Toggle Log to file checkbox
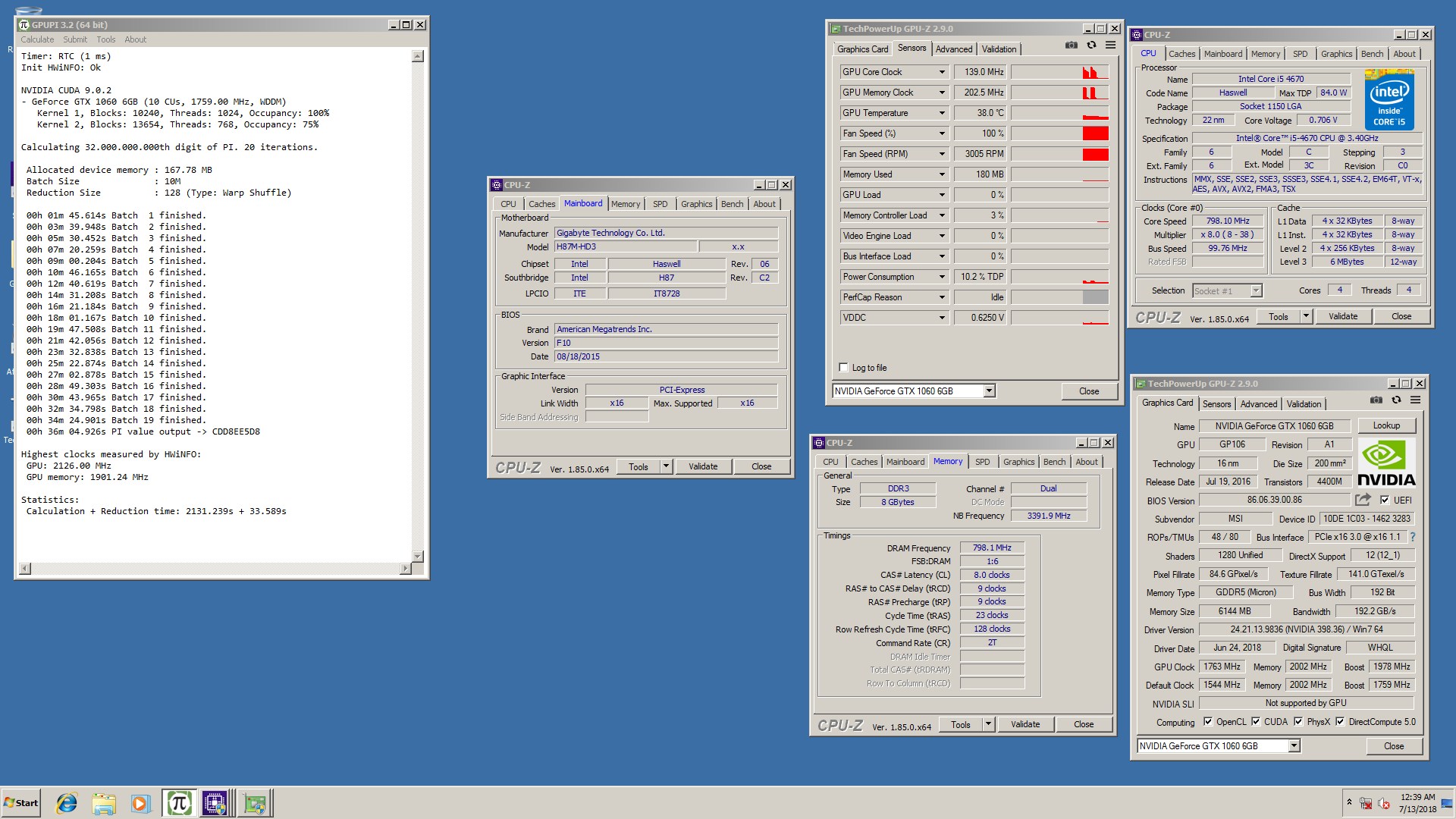The height and width of the screenshot is (819, 1456). tap(843, 367)
